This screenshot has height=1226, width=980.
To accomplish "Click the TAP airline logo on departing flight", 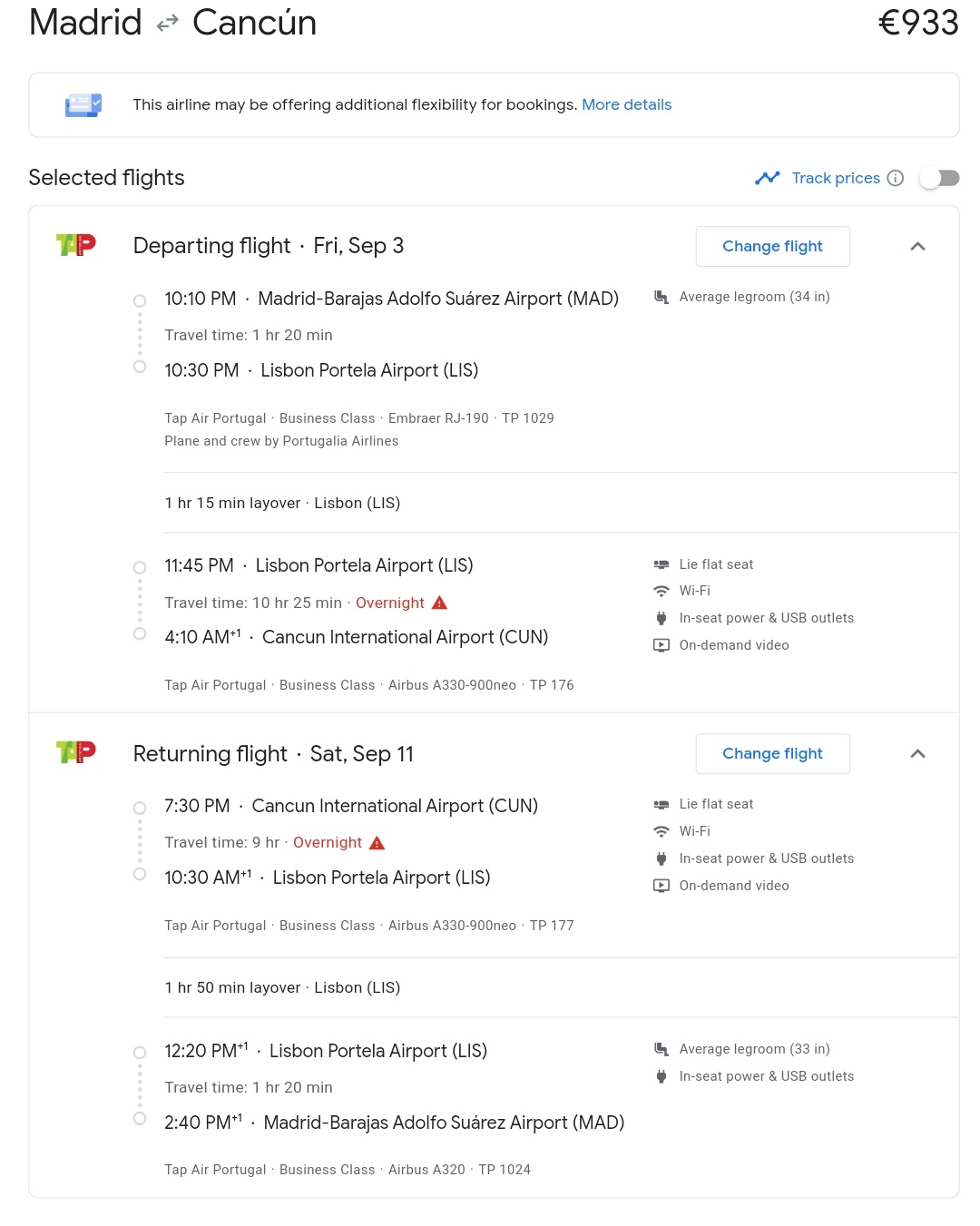I will tap(76, 244).
